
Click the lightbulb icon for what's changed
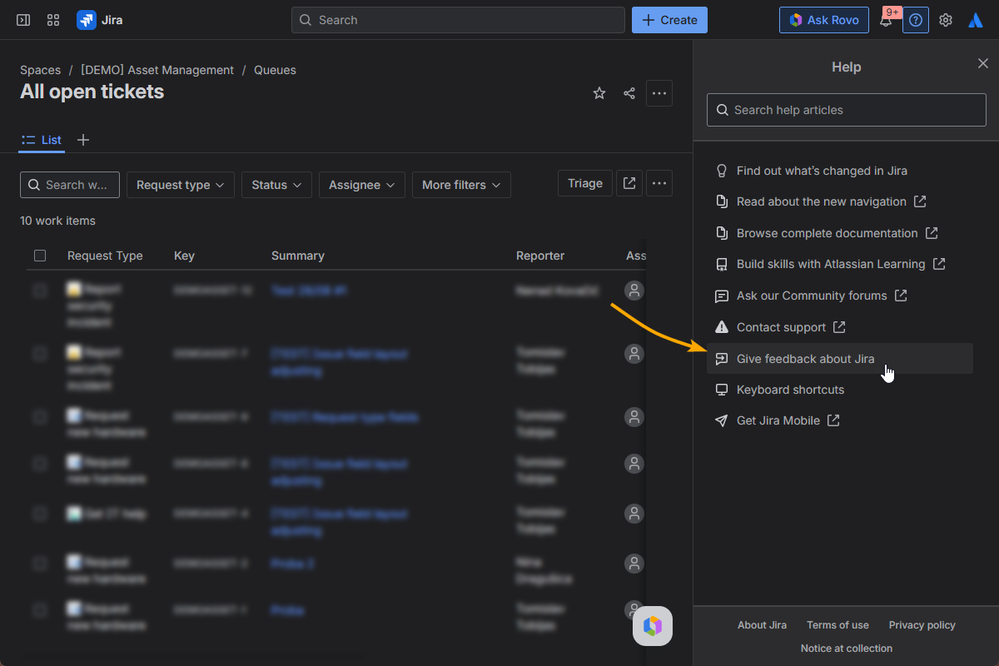point(722,171)
